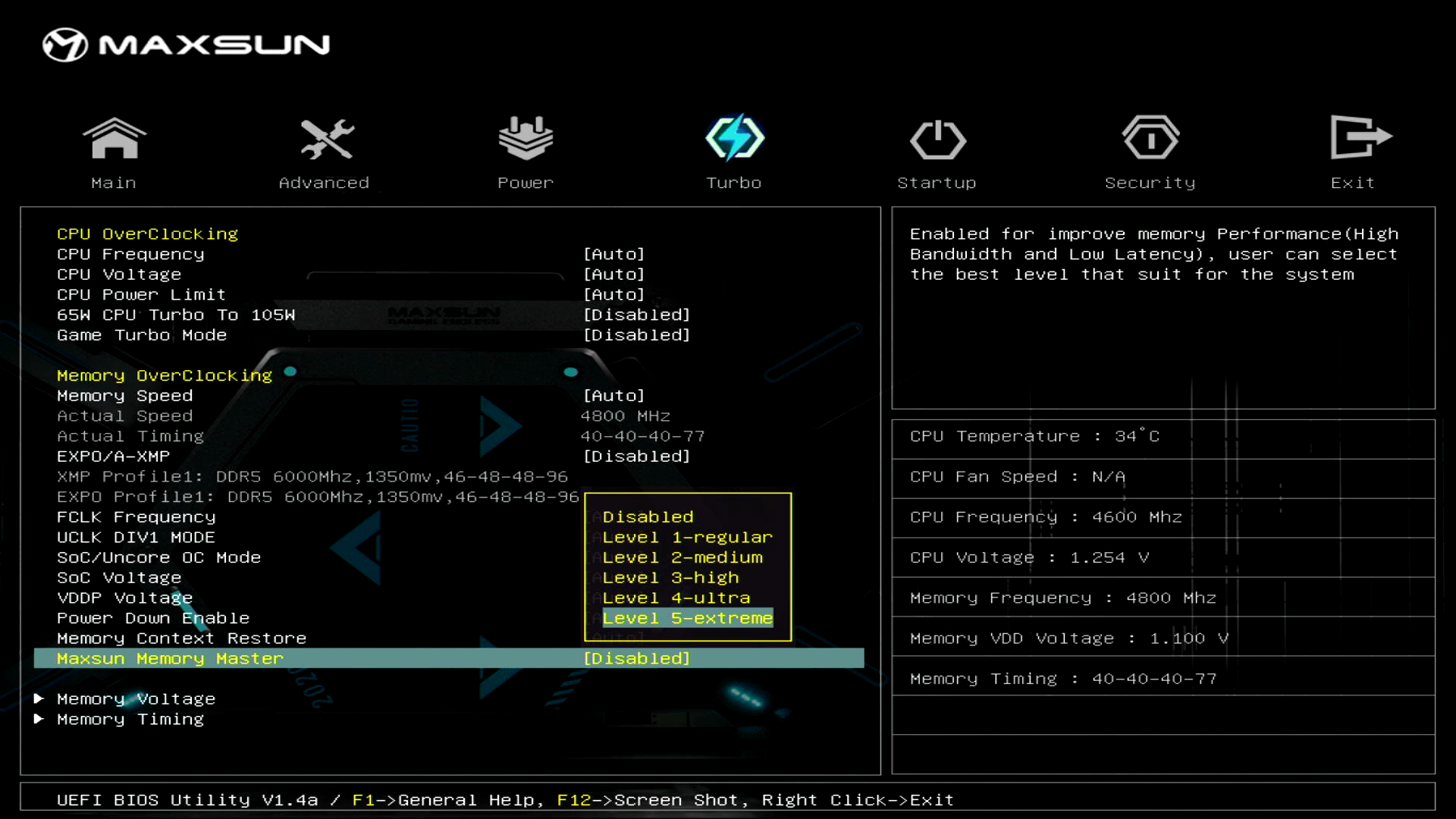Select the FCLK Frequency setting

(136, 517)
